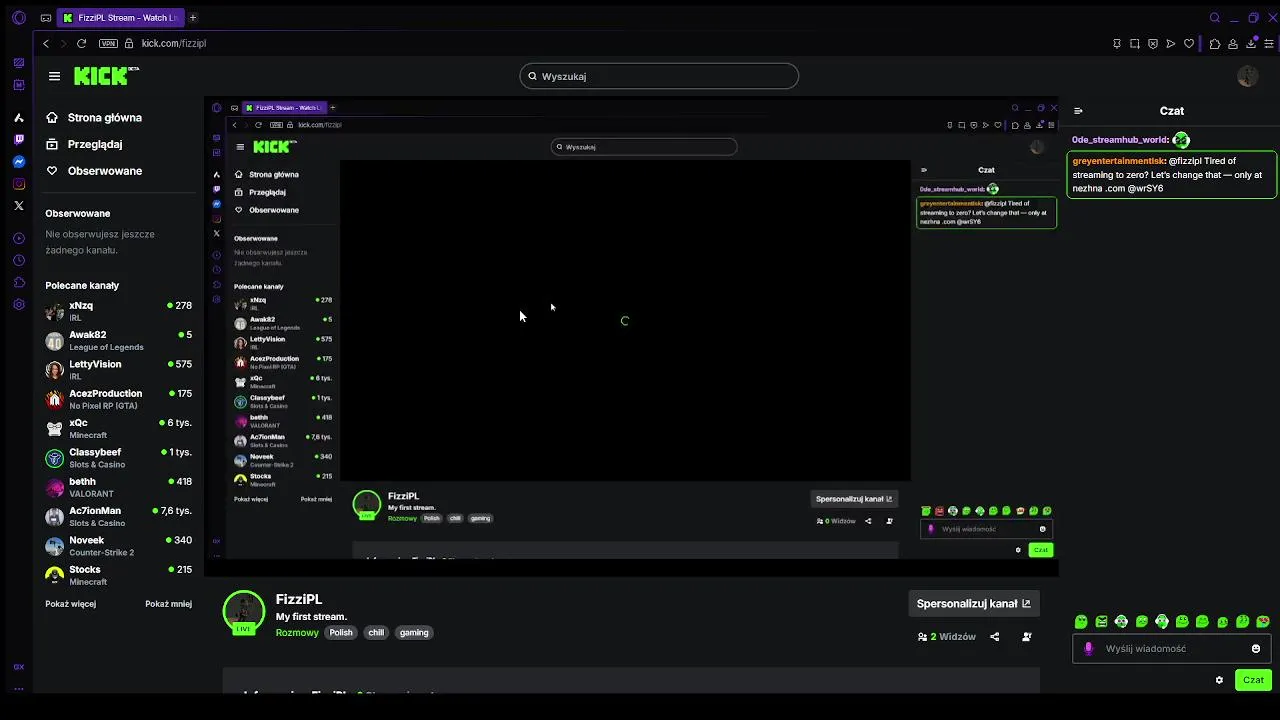Share the stream via share icon
The height and width of the screenshot is (720, 1280).
click(994, 637)
